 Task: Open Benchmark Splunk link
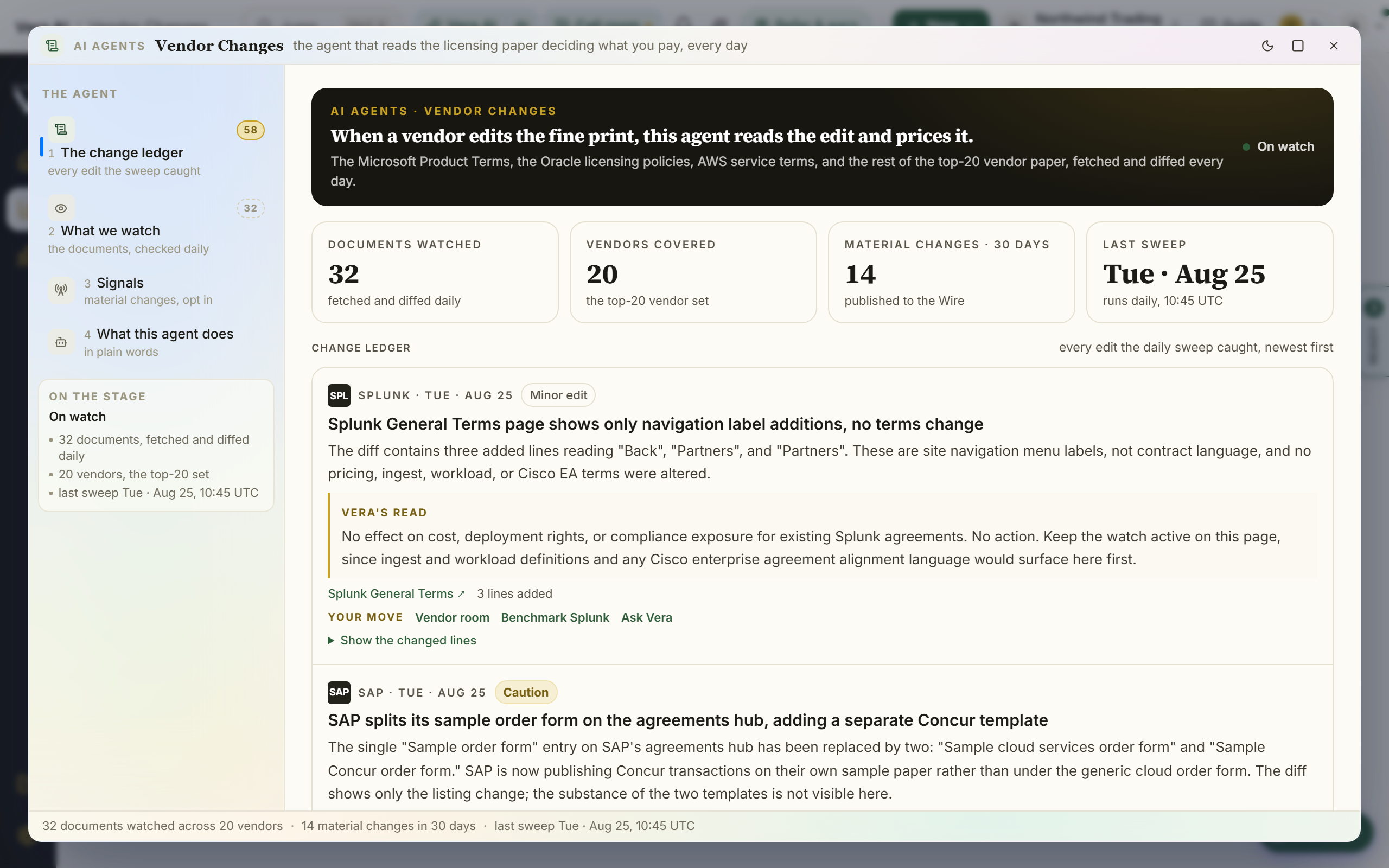click(555, 618)
